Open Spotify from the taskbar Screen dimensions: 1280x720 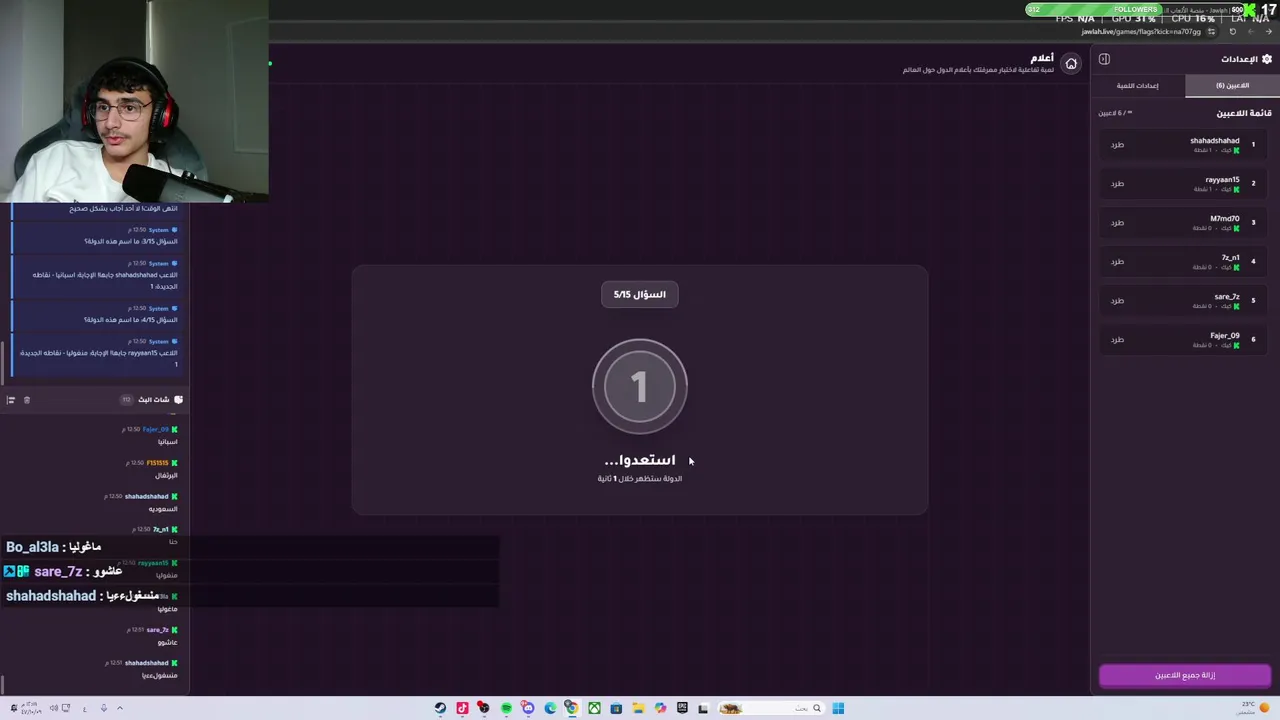506,708
